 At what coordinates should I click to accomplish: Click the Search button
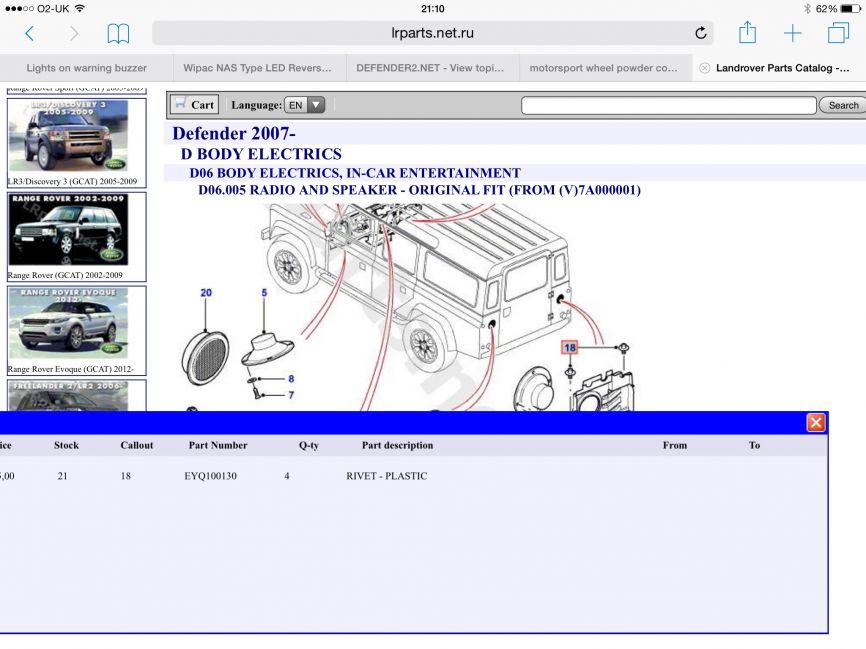(843, 105)
